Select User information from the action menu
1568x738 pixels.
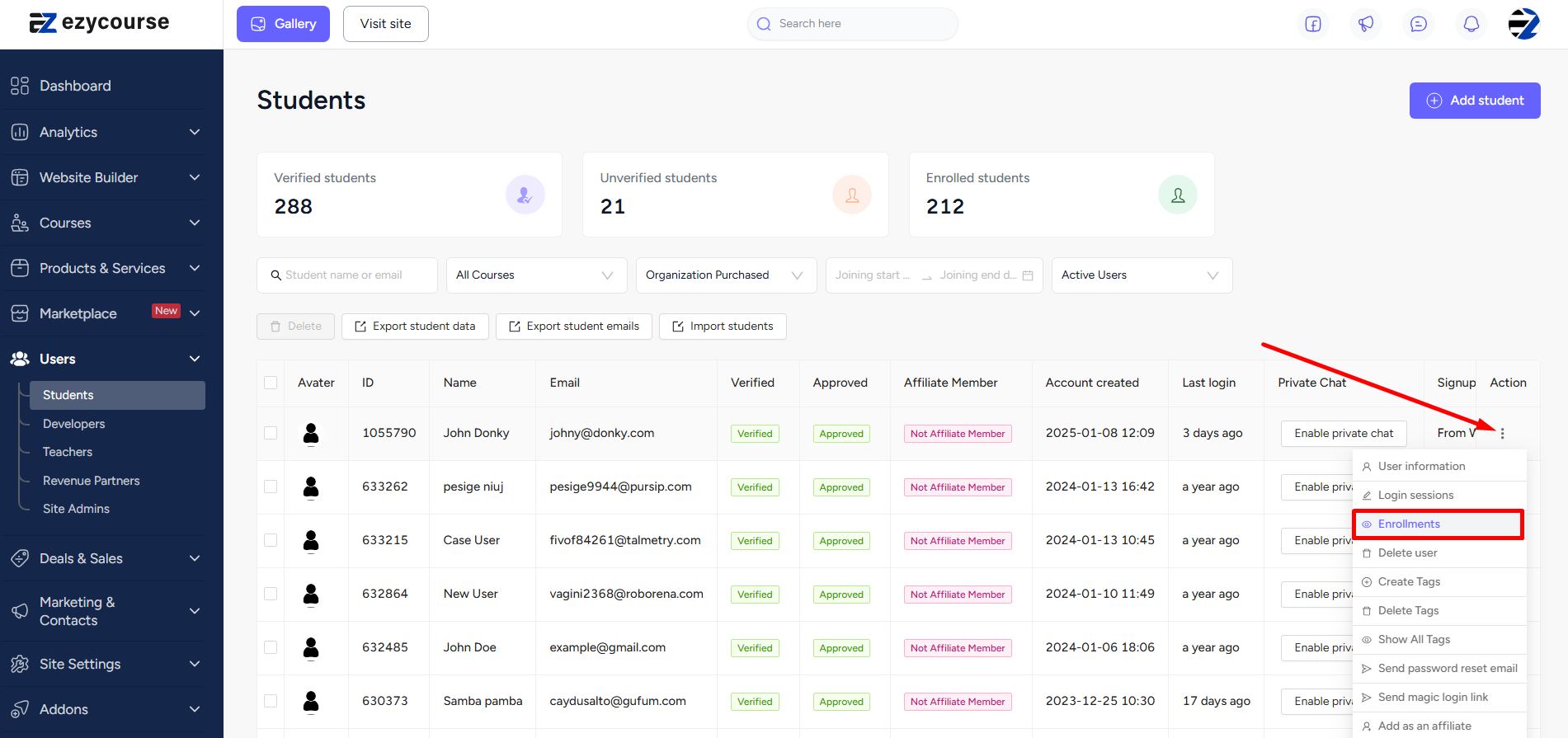point(1439,467)
